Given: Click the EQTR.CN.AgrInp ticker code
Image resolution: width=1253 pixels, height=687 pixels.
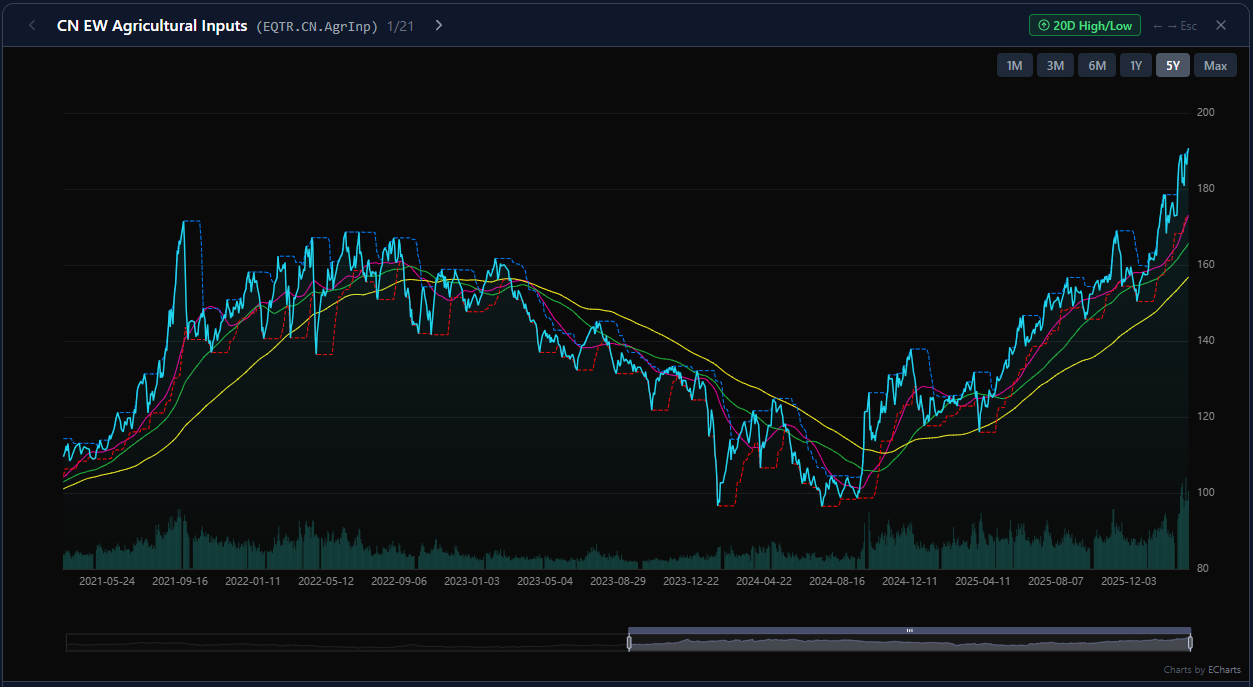Looking at the screenshot, I should click(317, 26).
